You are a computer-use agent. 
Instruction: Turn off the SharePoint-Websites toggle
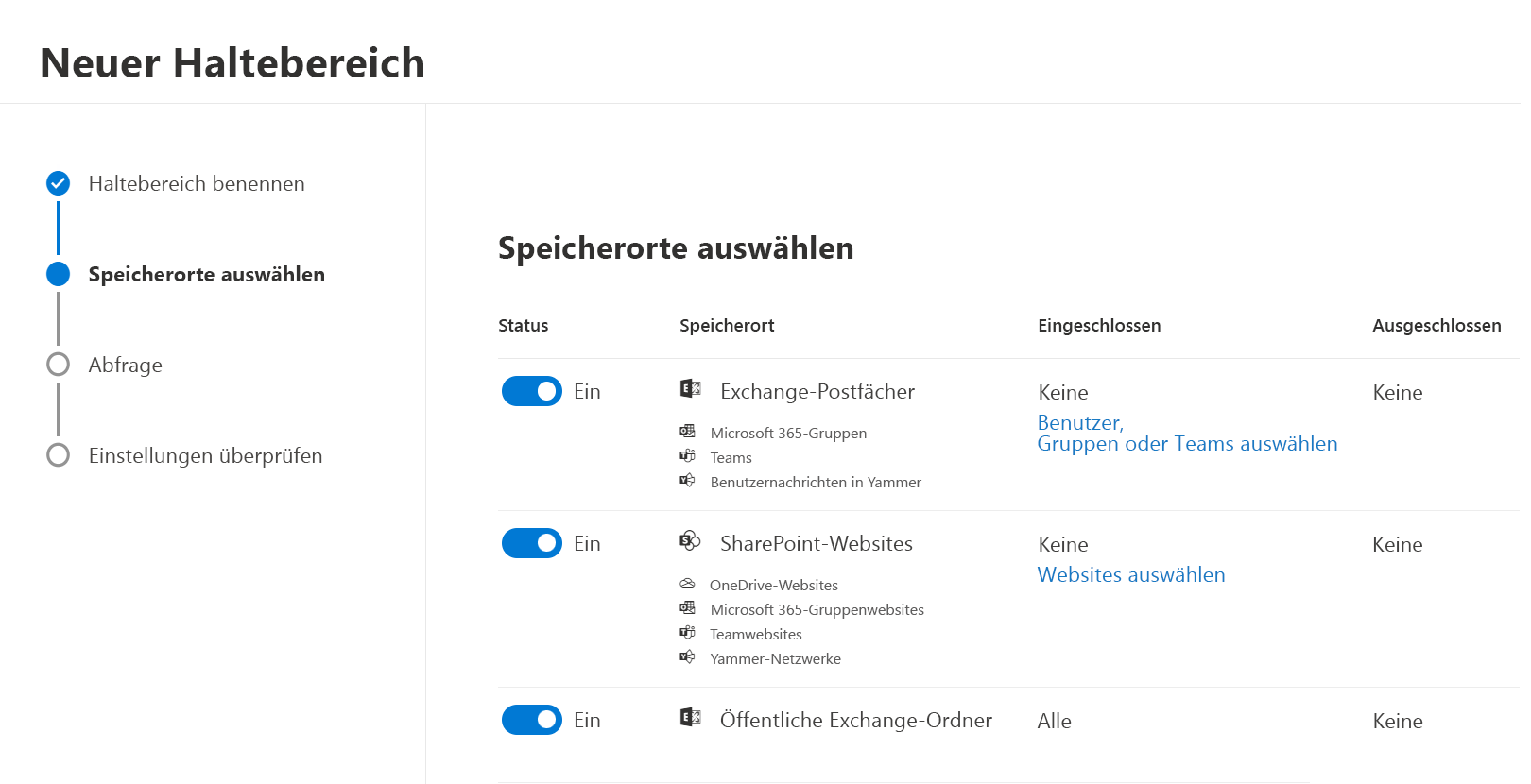coord(532,543)
